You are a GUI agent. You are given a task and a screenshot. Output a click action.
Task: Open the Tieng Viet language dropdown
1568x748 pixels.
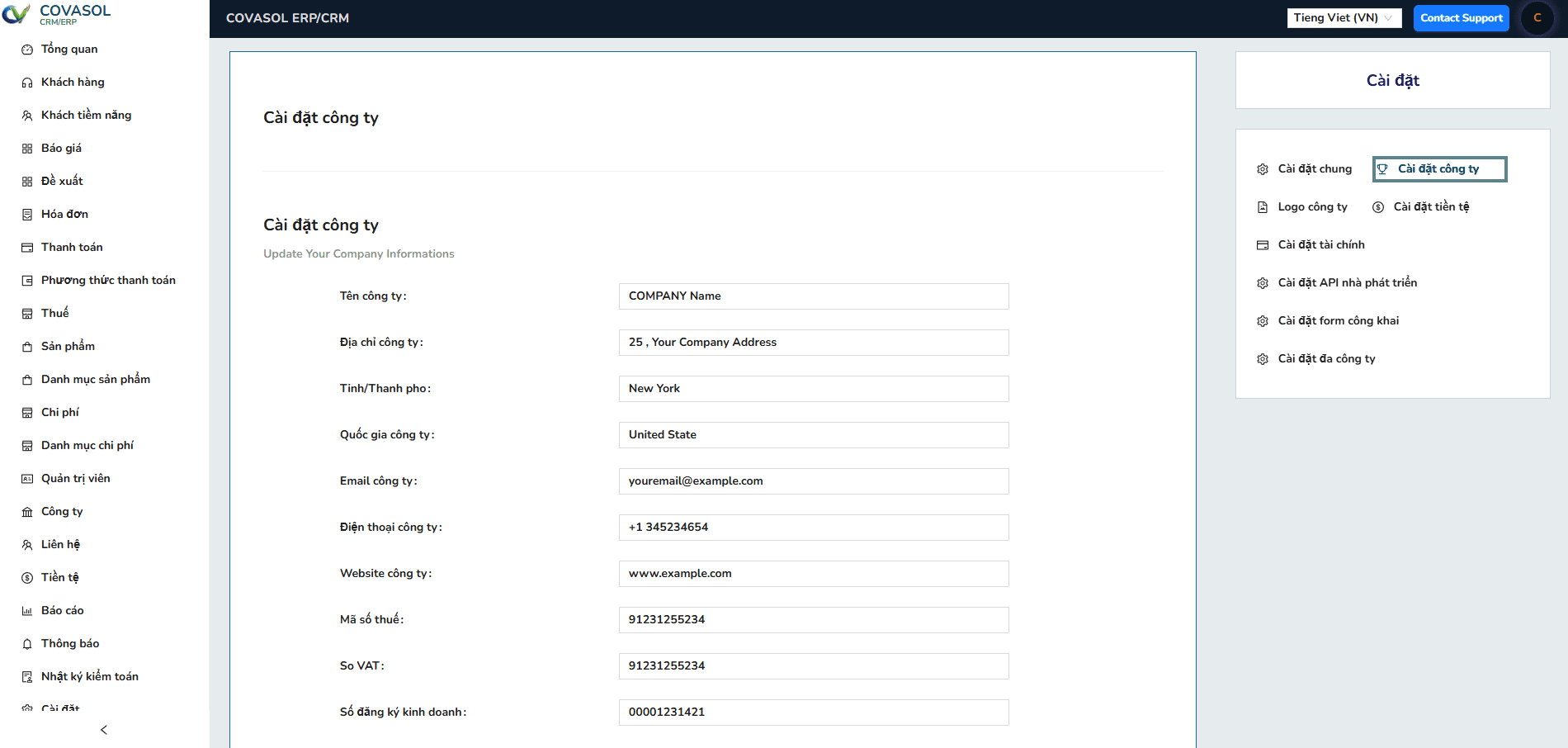(1344, 17)
